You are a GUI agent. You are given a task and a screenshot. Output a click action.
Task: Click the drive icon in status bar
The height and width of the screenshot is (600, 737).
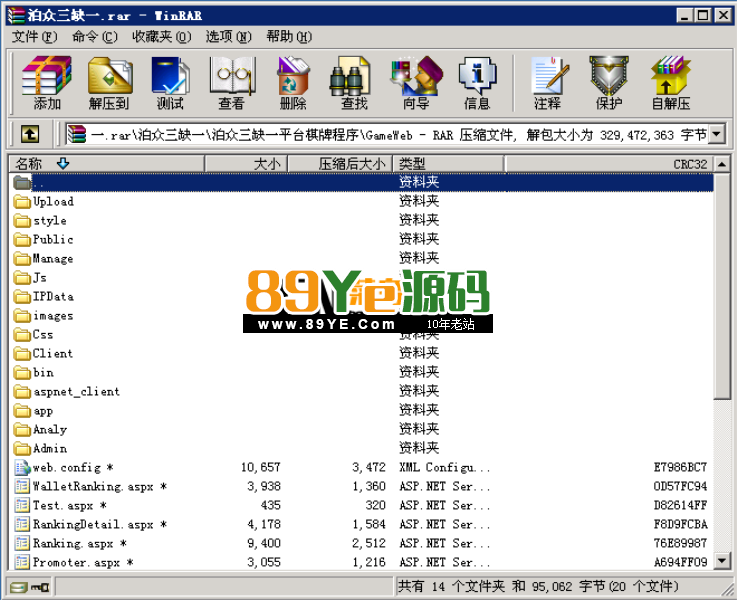tap(19, 587)
